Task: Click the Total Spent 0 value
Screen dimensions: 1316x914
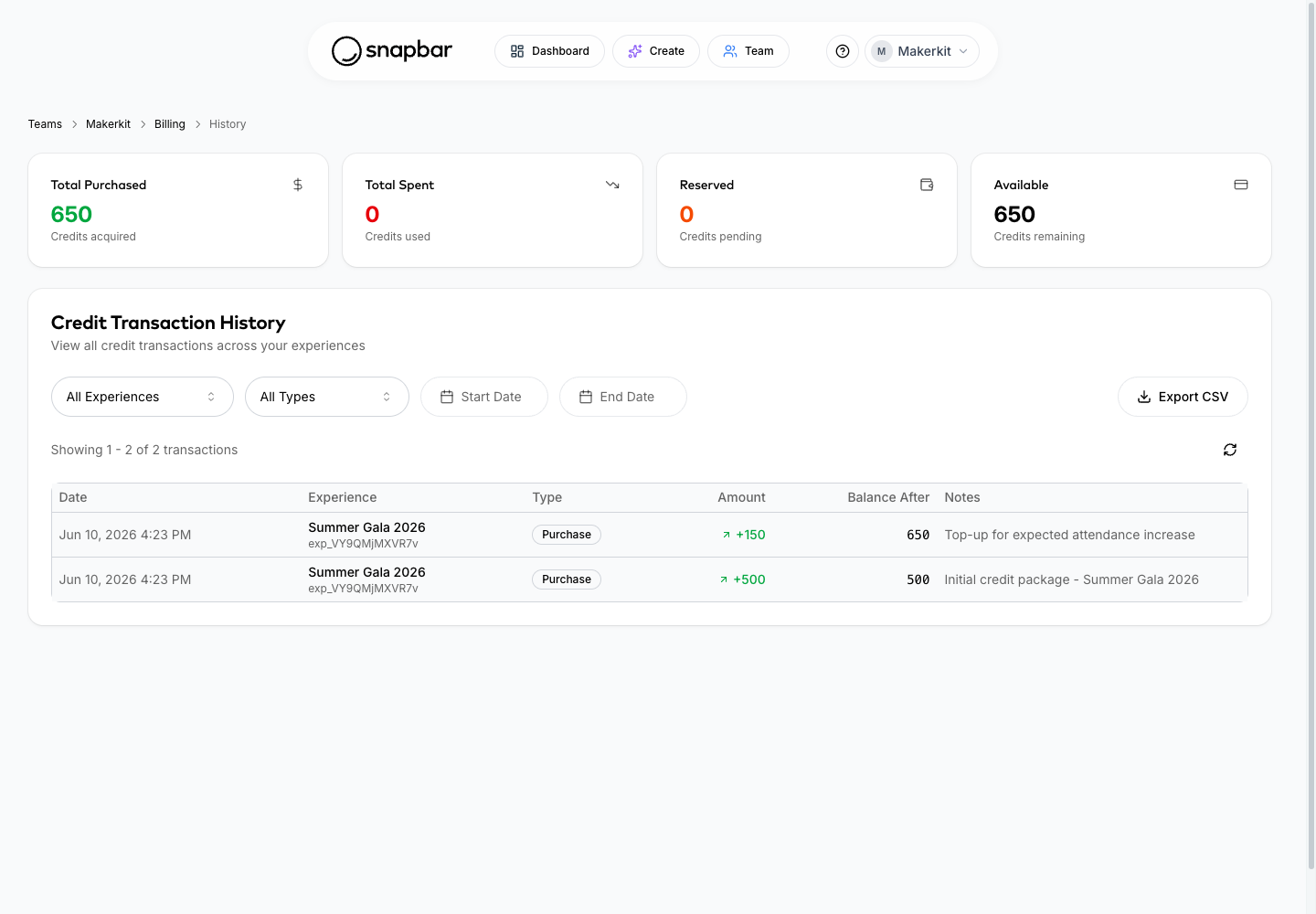Action: pos(372,214)
